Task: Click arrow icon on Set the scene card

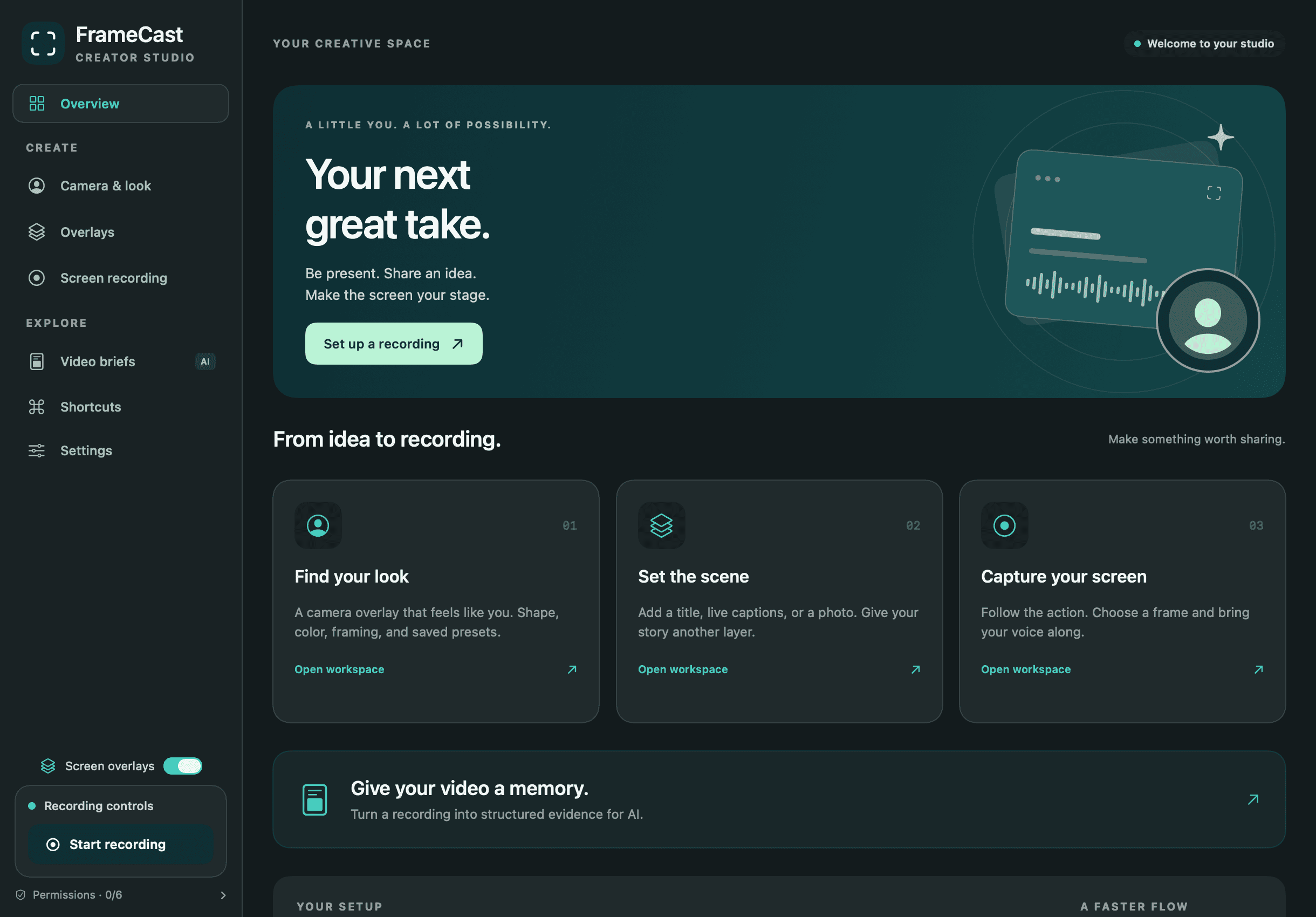Action: pyautogui.click(x=915, y=669)
